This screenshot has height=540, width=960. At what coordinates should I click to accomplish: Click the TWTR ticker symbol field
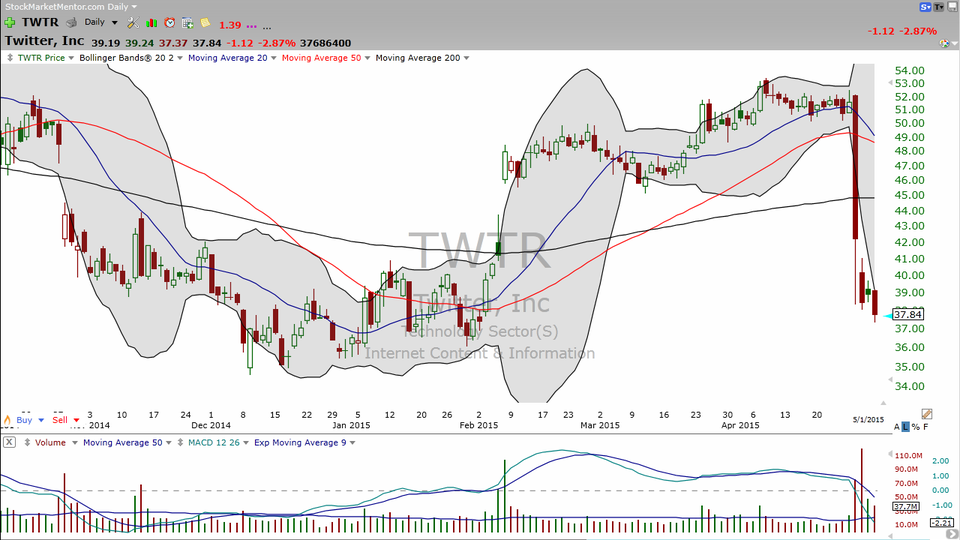coord(40,23)
